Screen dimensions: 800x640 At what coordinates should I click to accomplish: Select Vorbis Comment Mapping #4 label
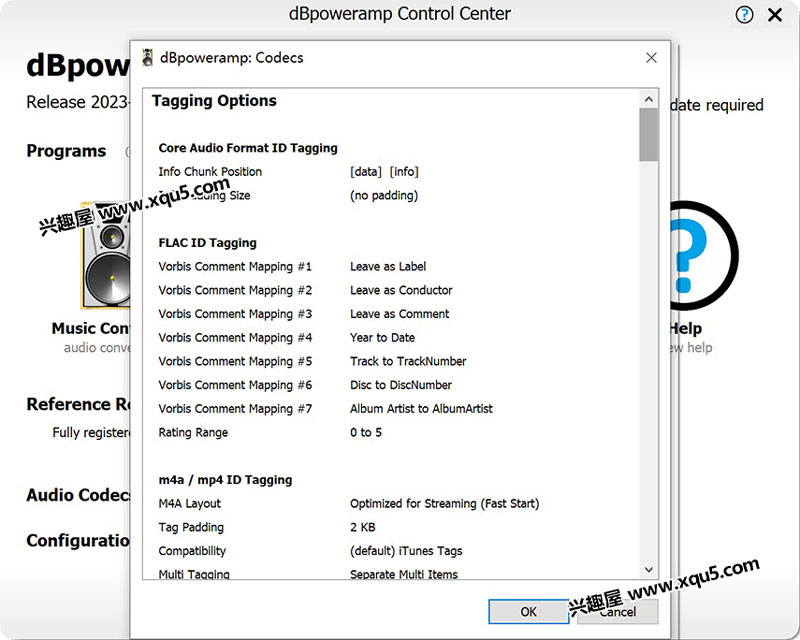click(x=235, y=338)
